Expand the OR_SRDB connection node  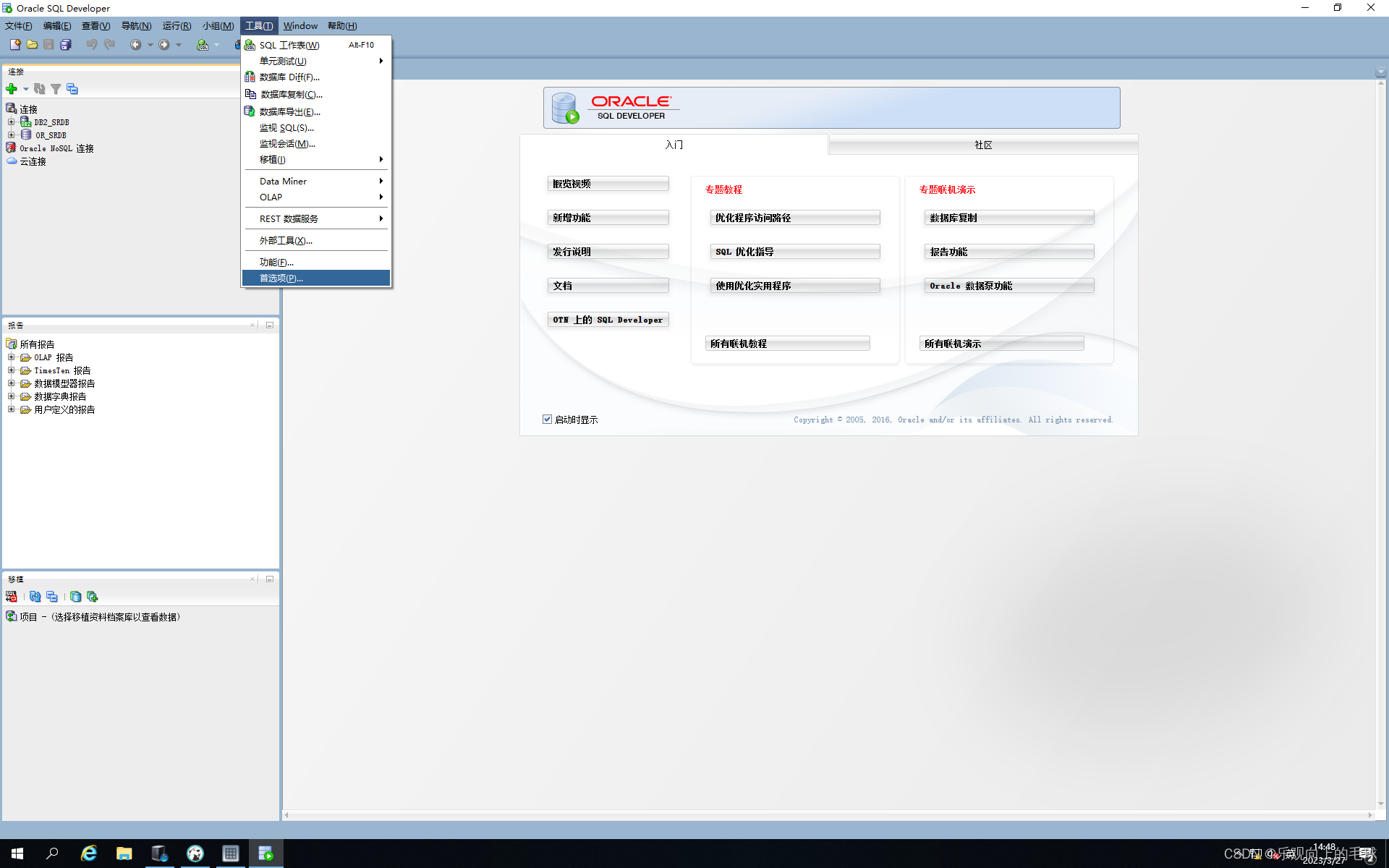(11, 135)
